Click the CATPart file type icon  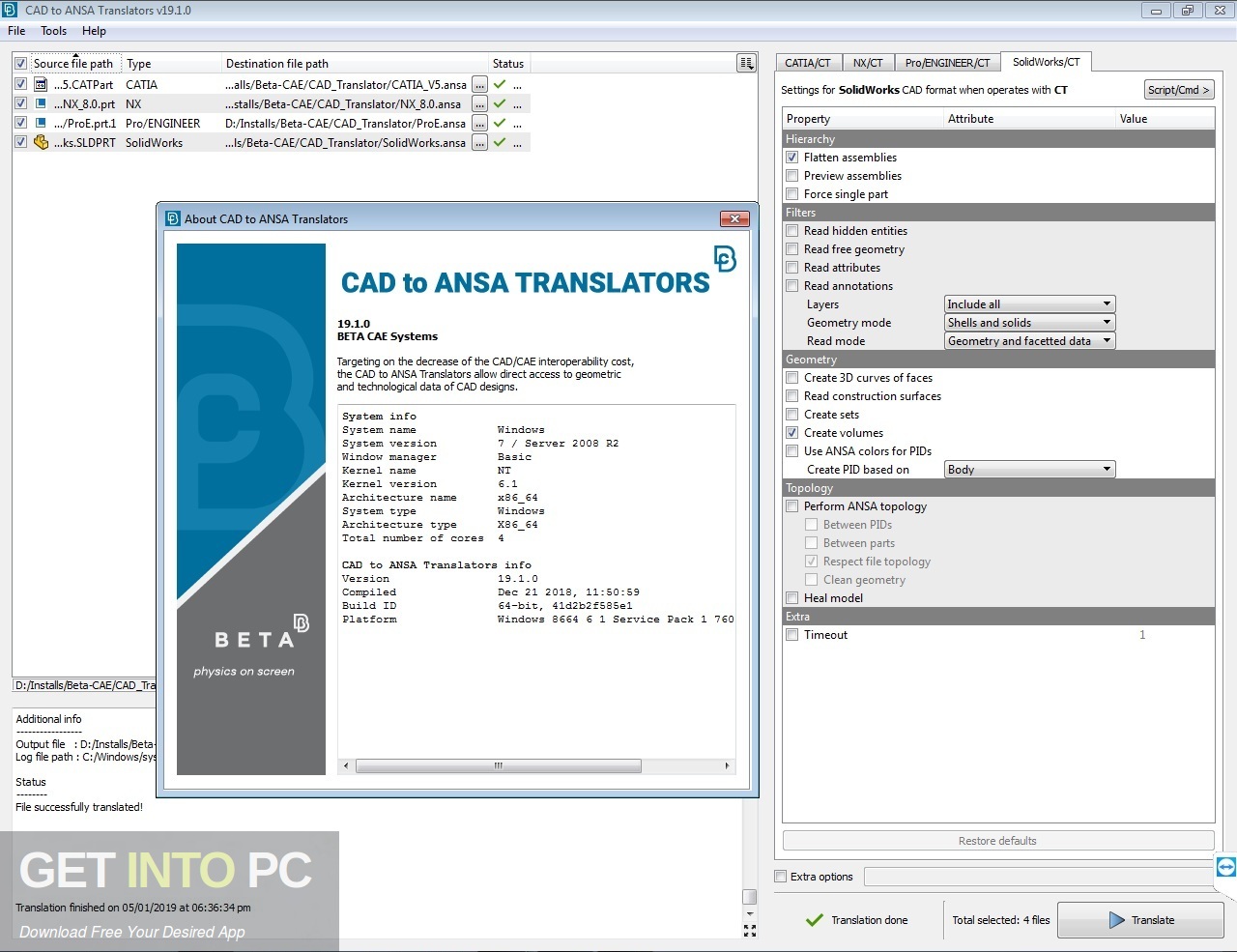(x=41, y=85)
